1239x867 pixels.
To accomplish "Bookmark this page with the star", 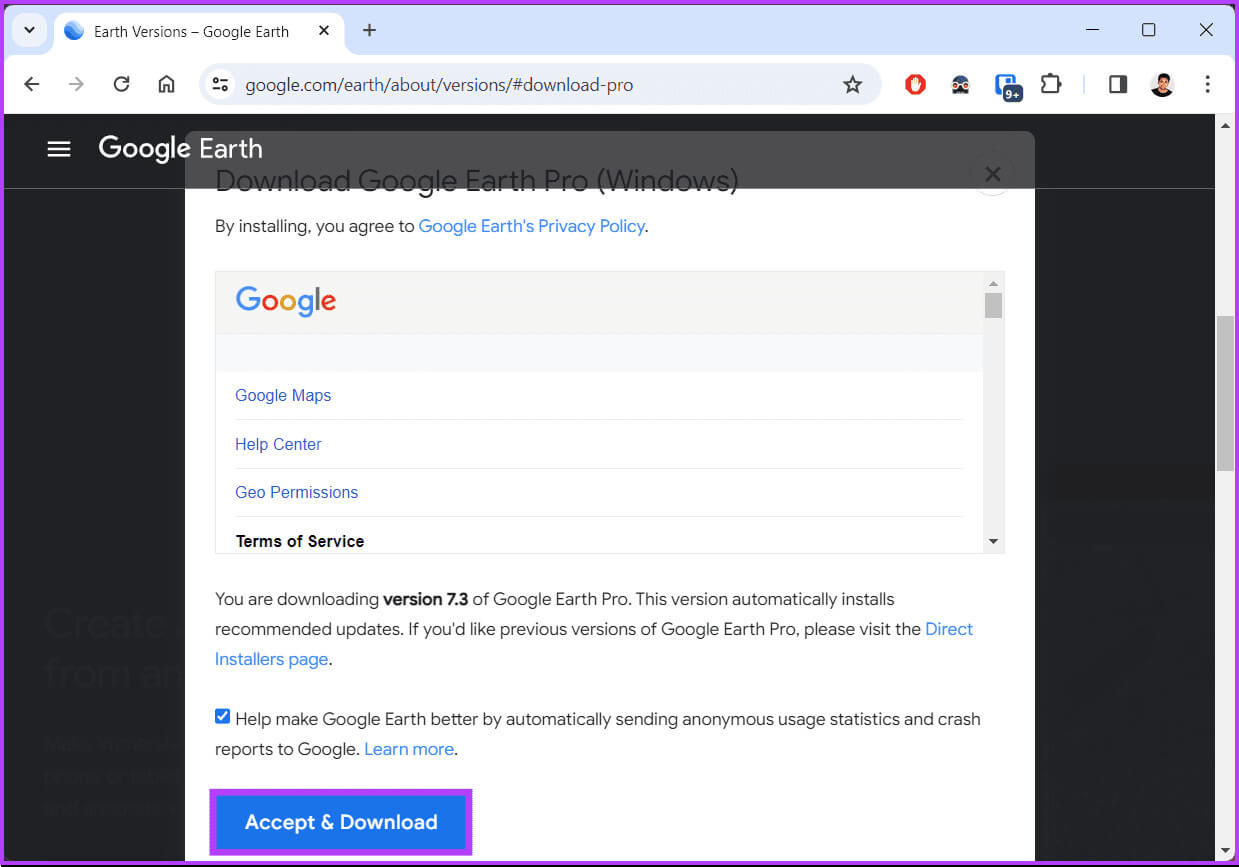I will (x=852, y=85).
